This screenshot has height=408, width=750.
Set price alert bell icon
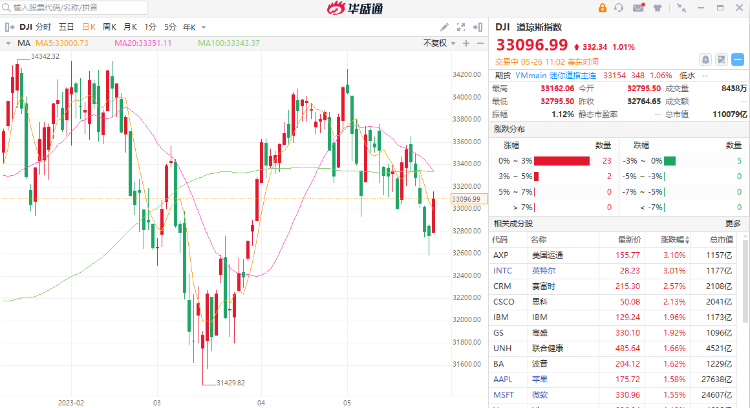(x=706, y=59)
